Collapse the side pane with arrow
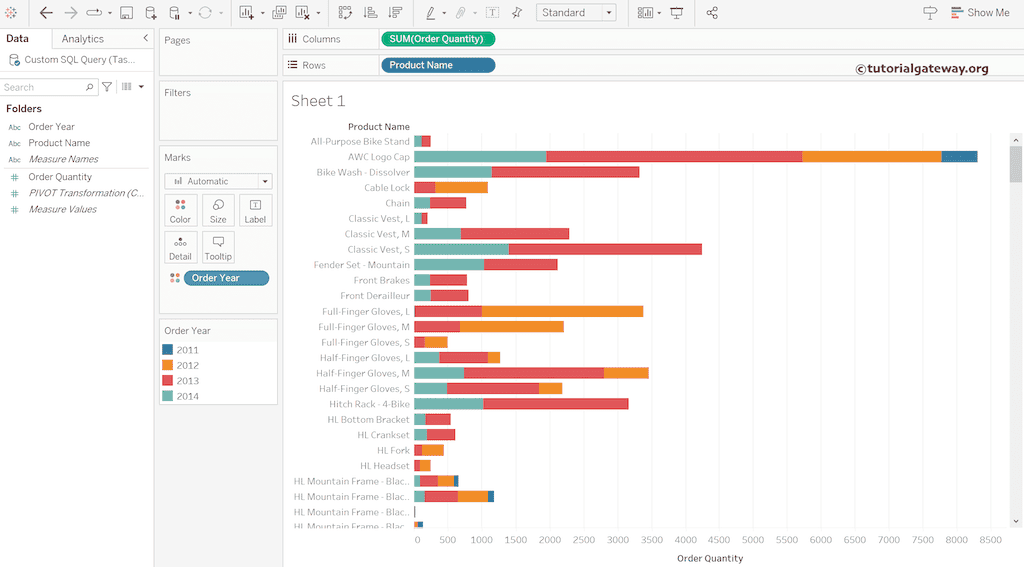Image resolution: width=1024 pixels, height=567 pixels. [x=145, y=38]
